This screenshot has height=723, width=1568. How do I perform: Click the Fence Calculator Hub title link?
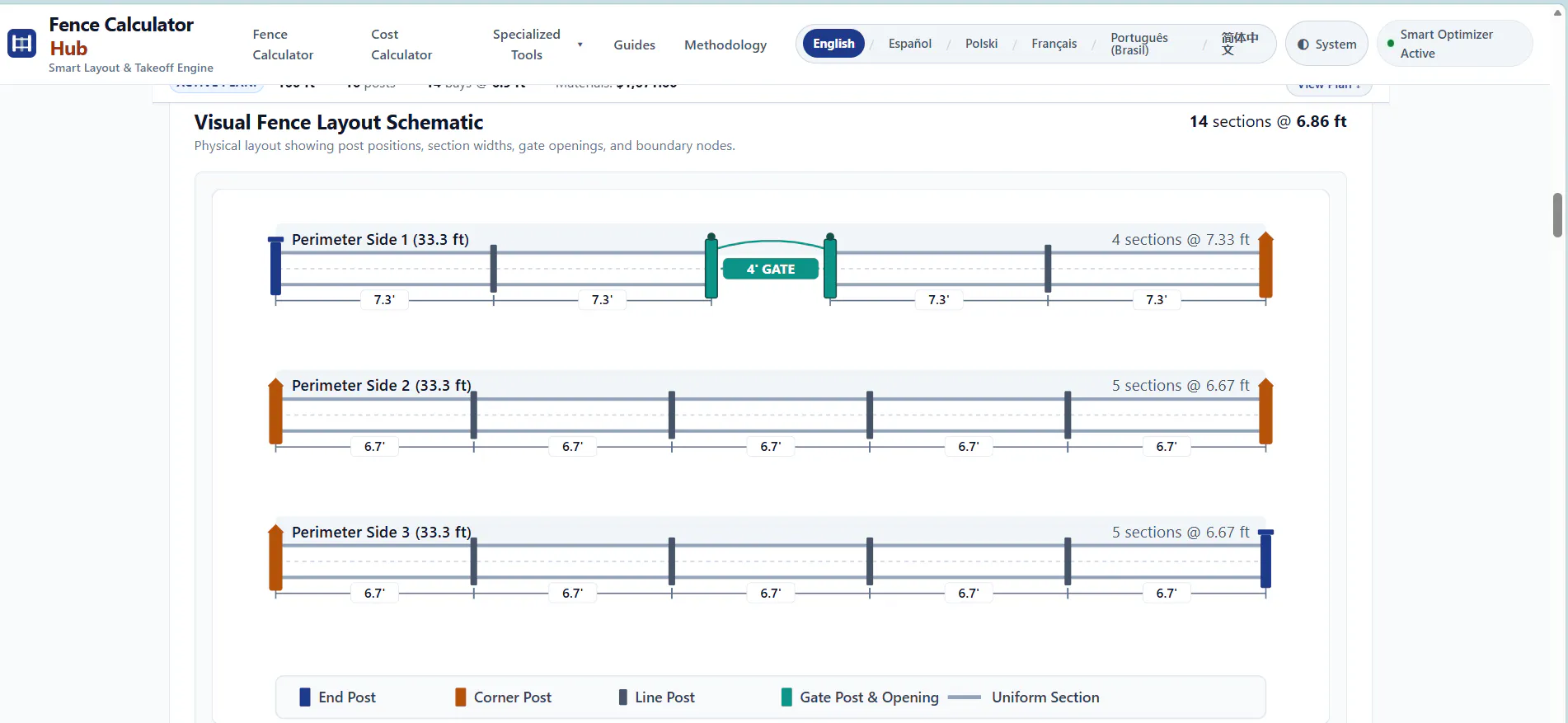point(121,36)
